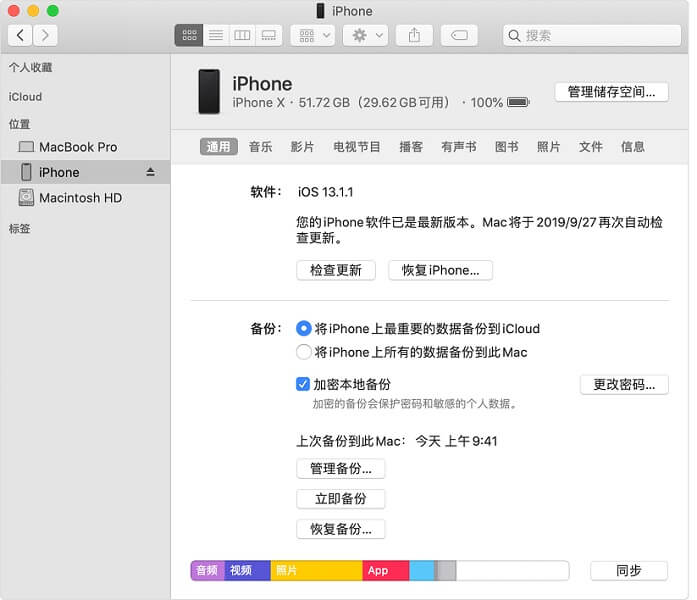Click the 标签 sidebar heading
The height and width of the screenshot is (600, 697).
coord(20,229)
